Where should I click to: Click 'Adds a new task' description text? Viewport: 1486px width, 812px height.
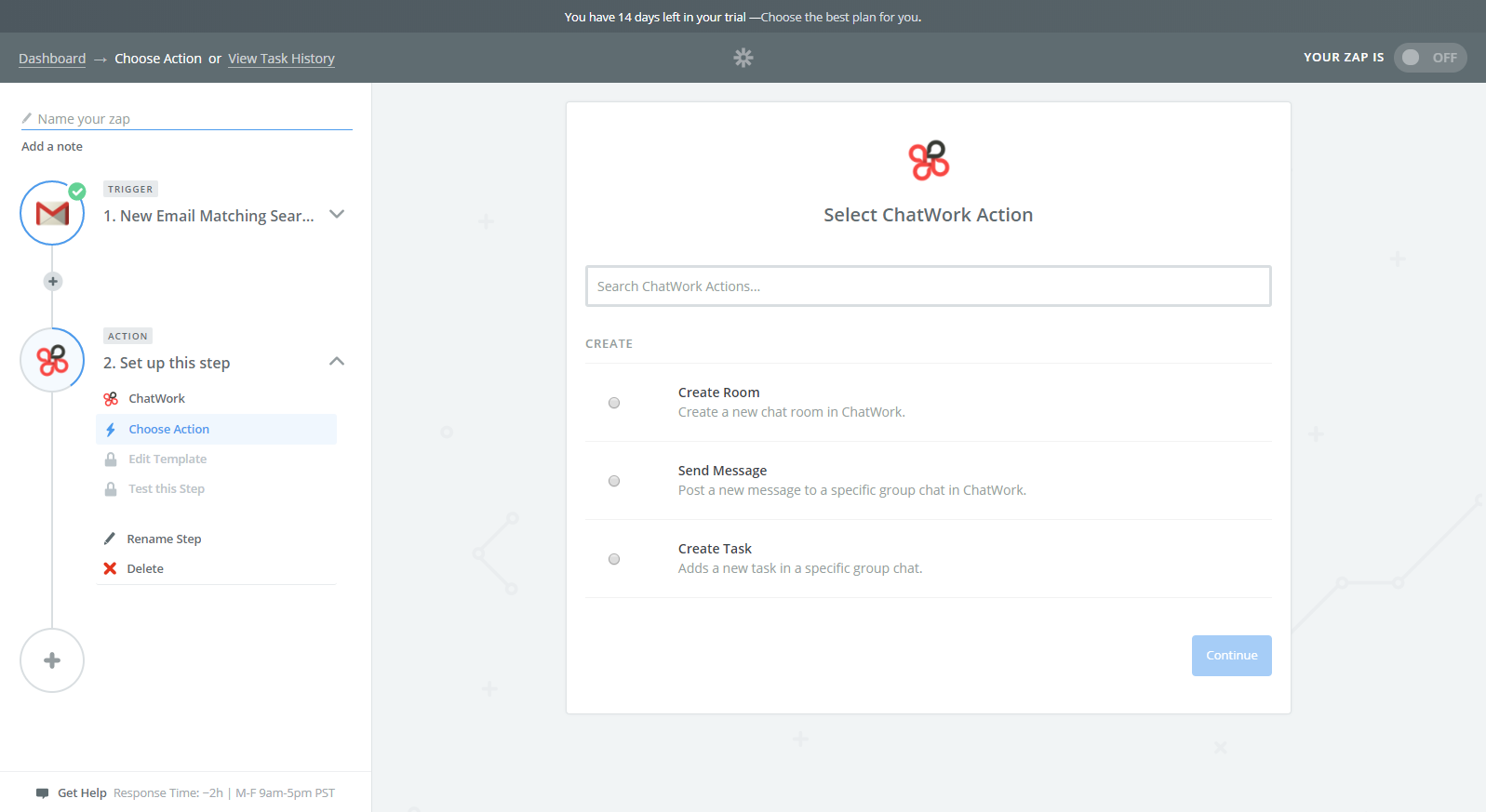pyautogui.click(x=800, y=568)
